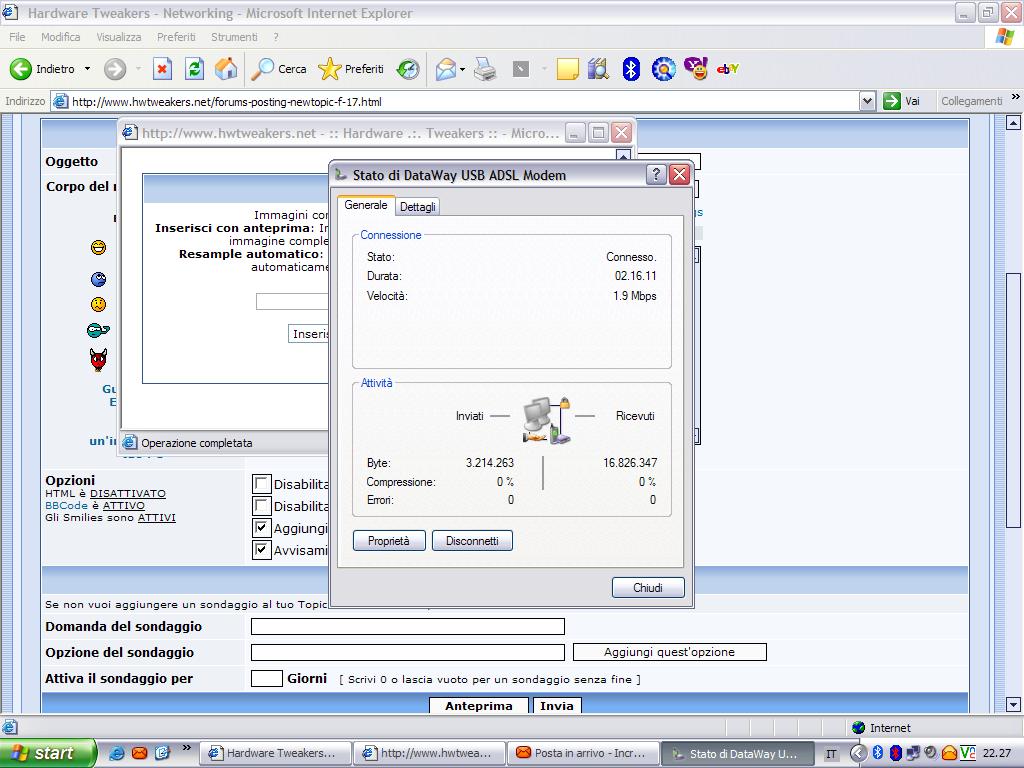Open the Bluetooth toolbar icon

[631, 69]
